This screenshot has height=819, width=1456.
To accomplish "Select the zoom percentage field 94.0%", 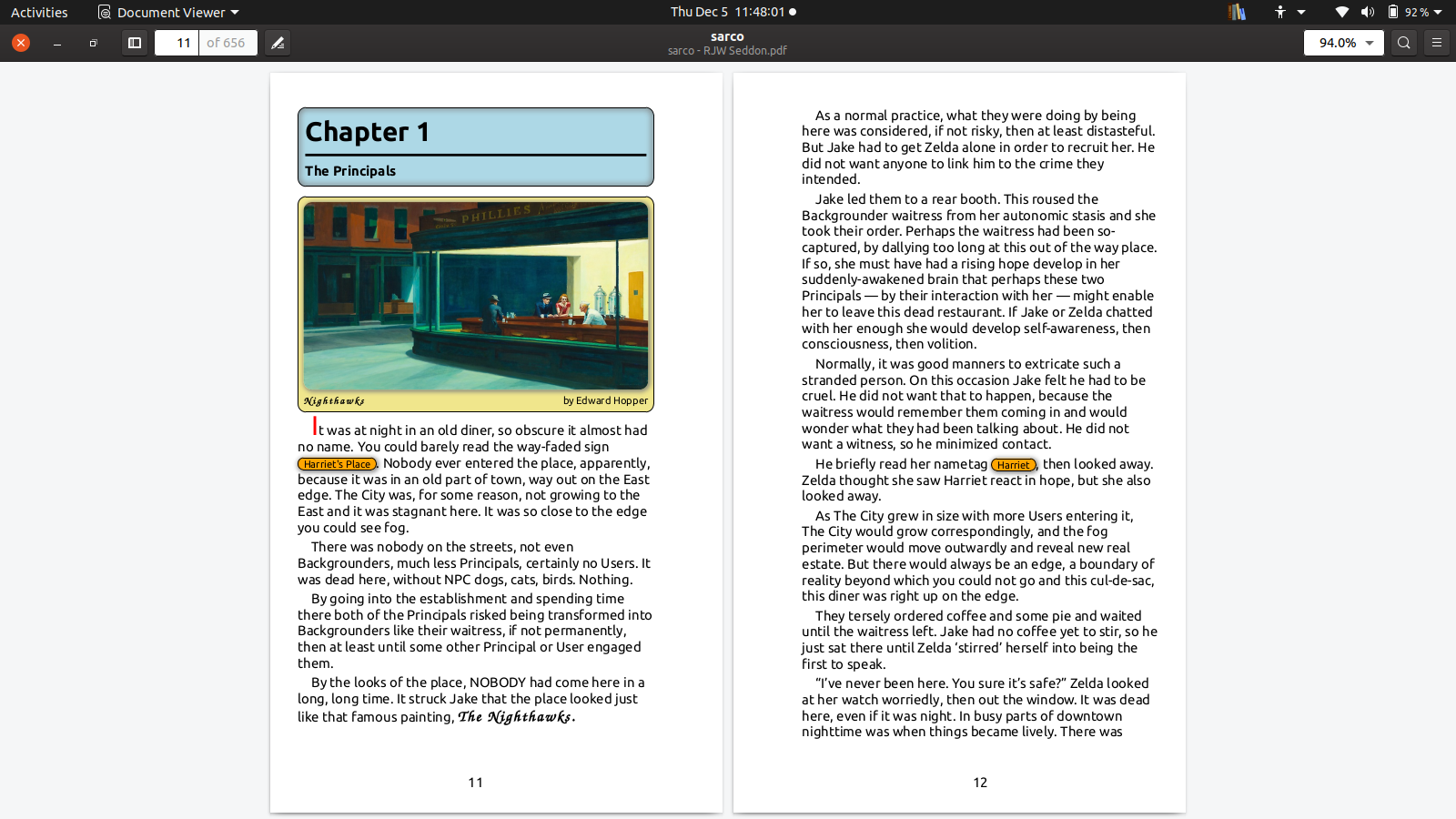I will (x=1338, y=43).
